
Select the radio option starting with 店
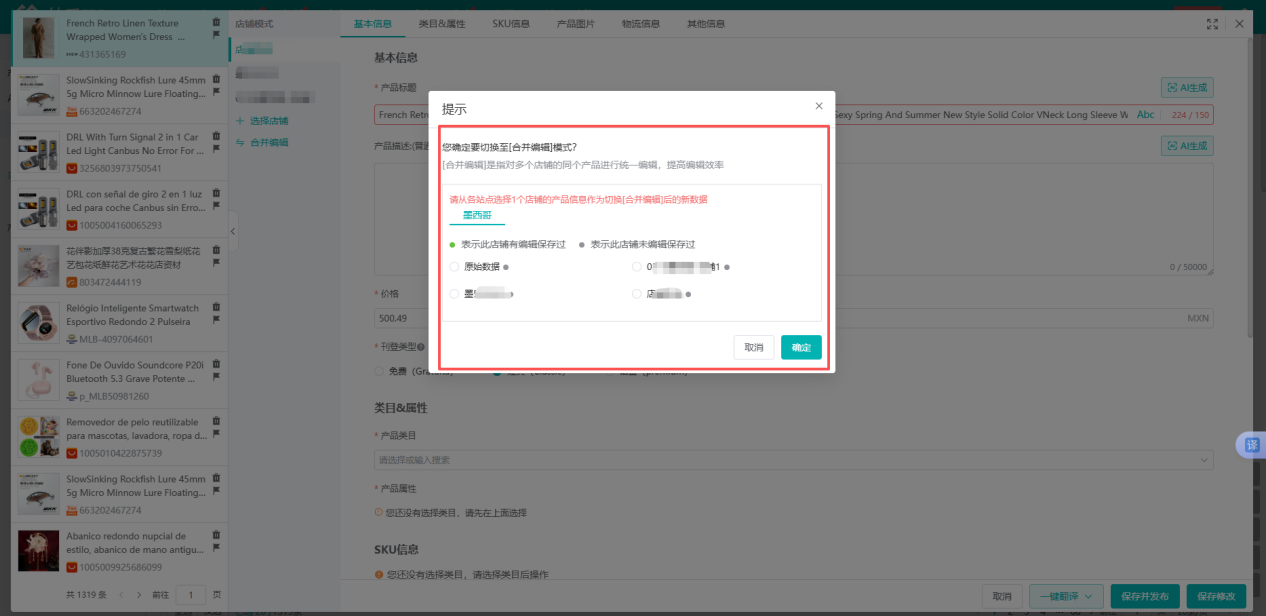click(x=637, y=294)
